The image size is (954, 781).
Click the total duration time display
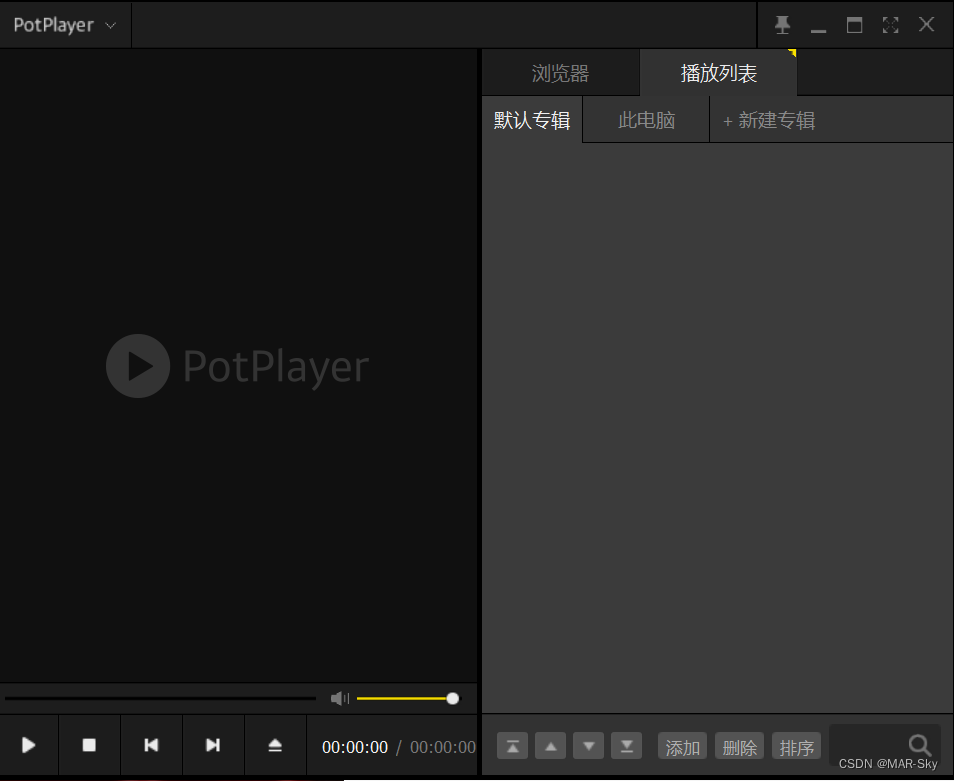443,747
